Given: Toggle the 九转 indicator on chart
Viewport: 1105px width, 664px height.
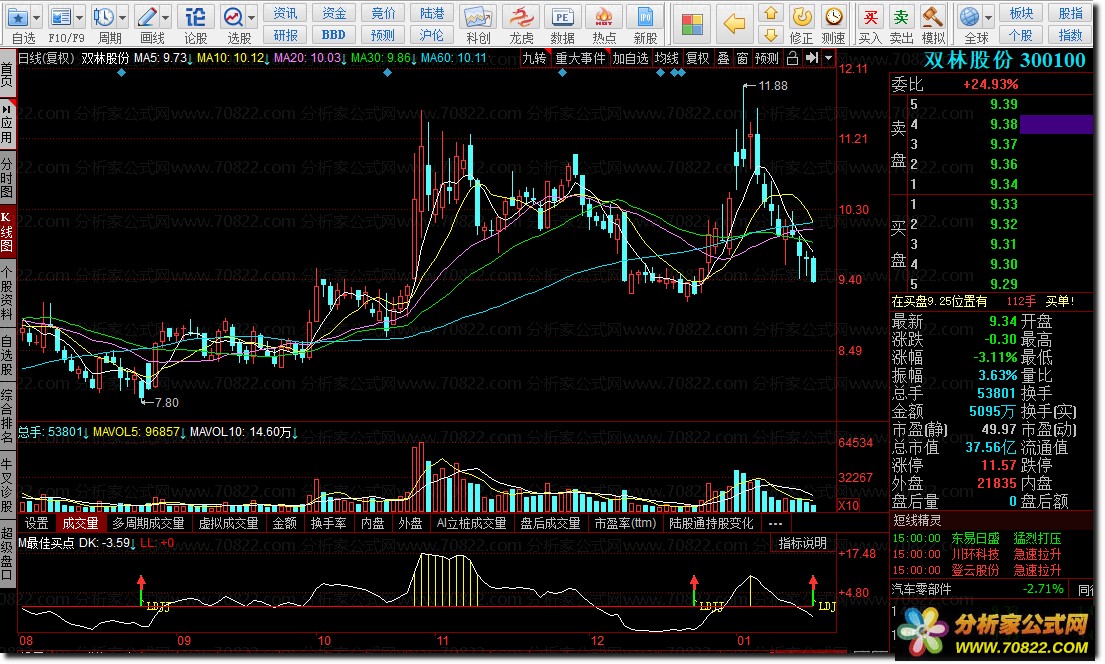Looking at the screenshot, I should click(x=534, y=59).
